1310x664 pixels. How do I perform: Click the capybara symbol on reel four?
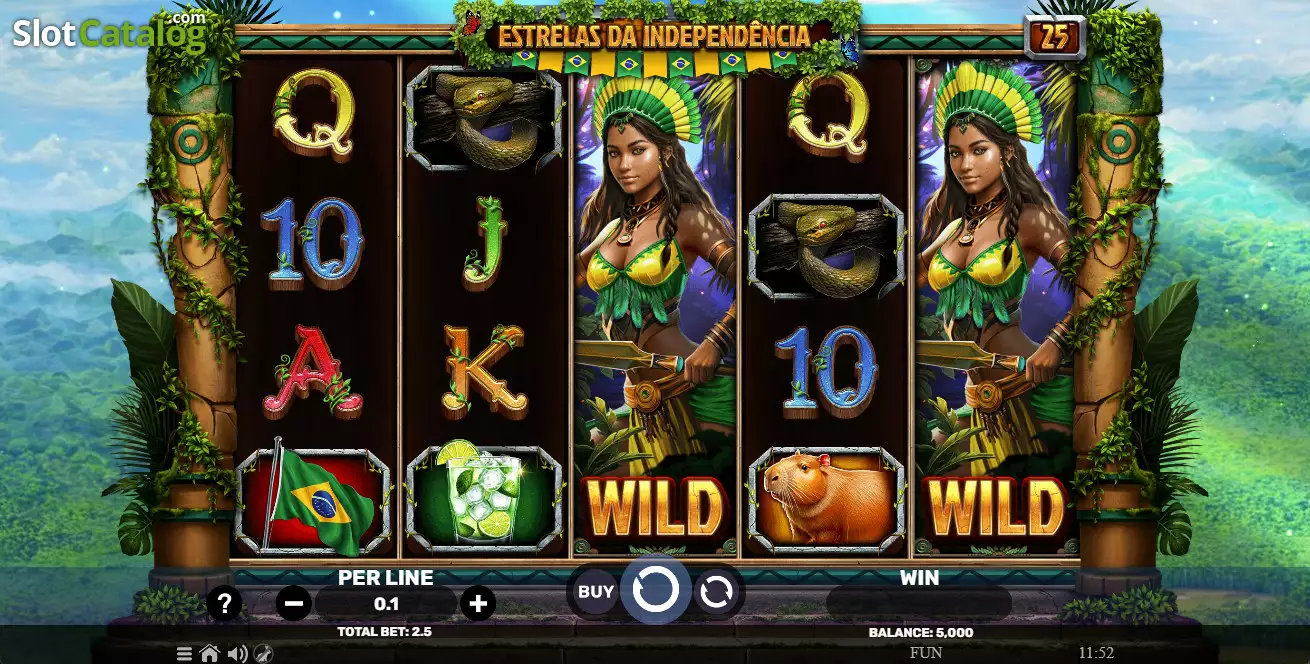[827, 498]
